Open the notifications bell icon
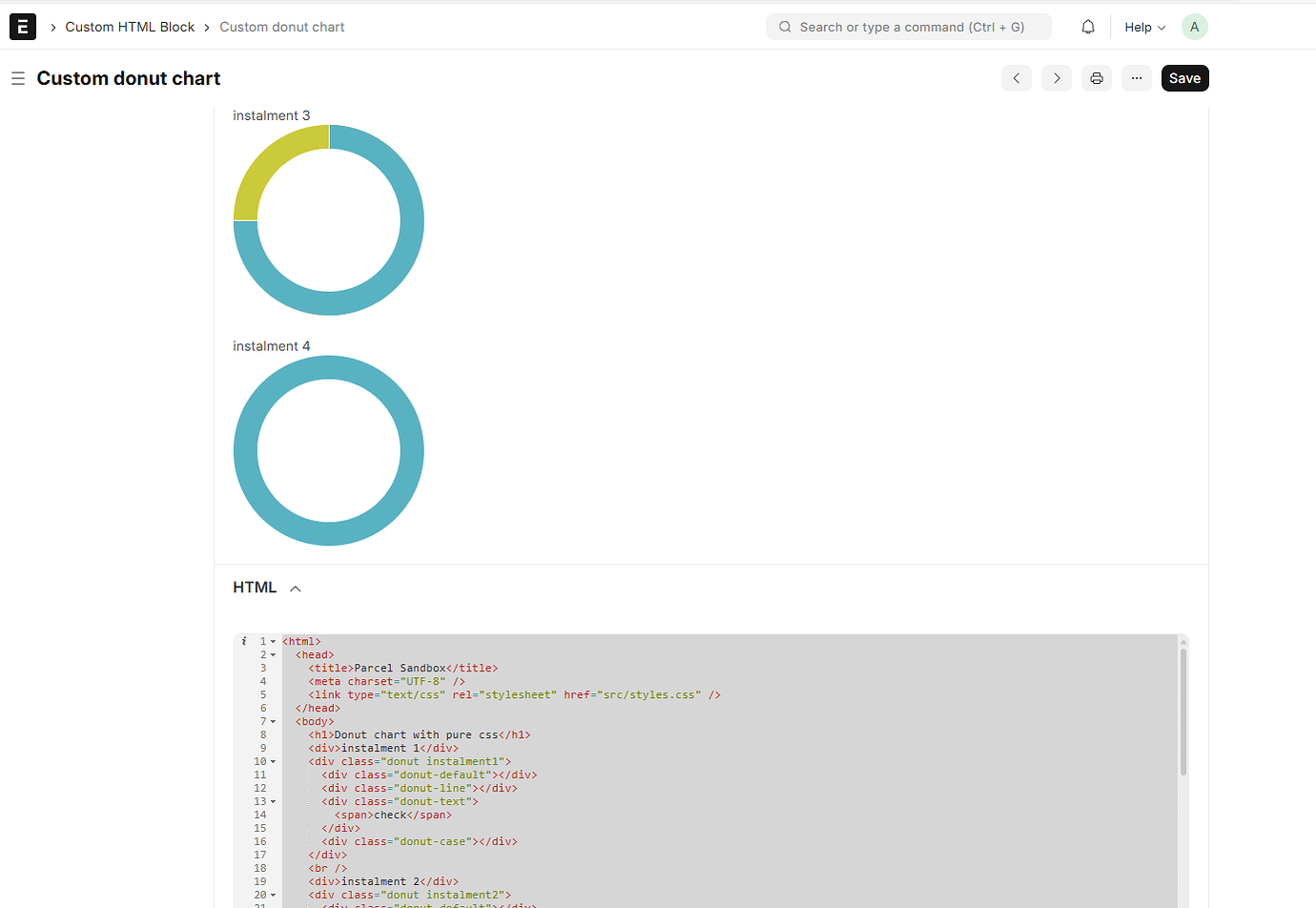The image size is (1316, 908). [1087, 26]
